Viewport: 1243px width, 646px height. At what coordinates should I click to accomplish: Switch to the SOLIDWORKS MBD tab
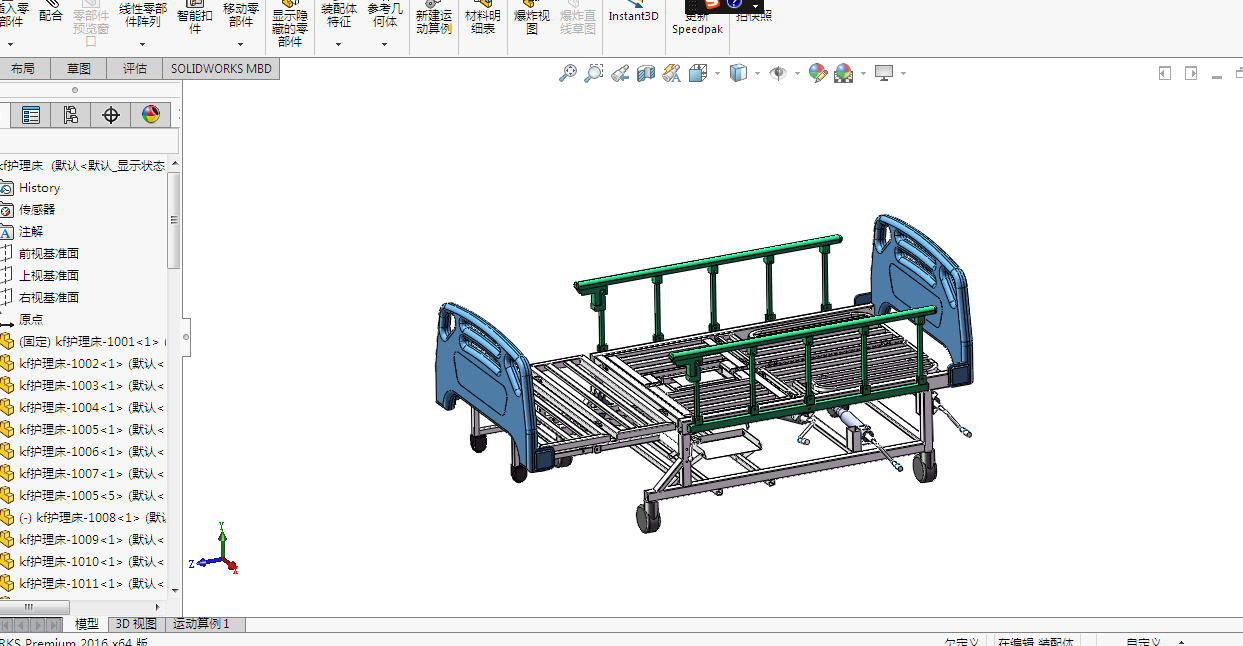coord(219,69)
